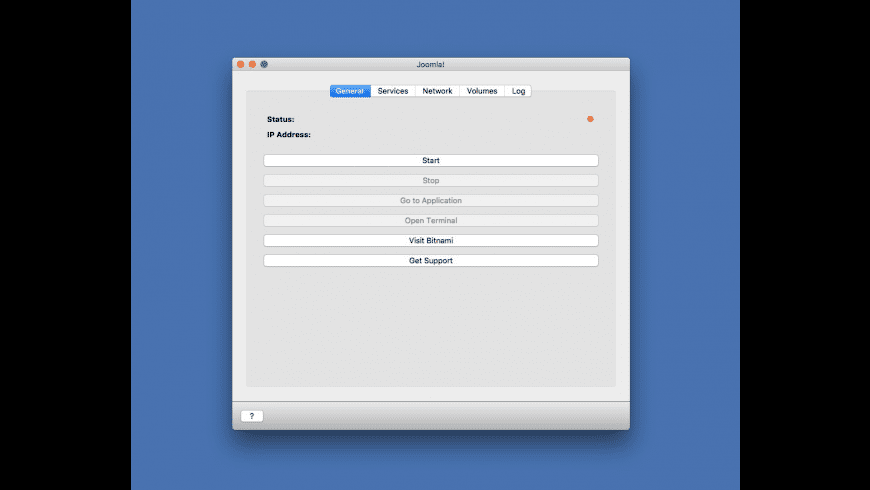Image resolution: width=870 pixels, height=490 pixels.
Task: Open the Services tab
Action: (x=393, y=91)
